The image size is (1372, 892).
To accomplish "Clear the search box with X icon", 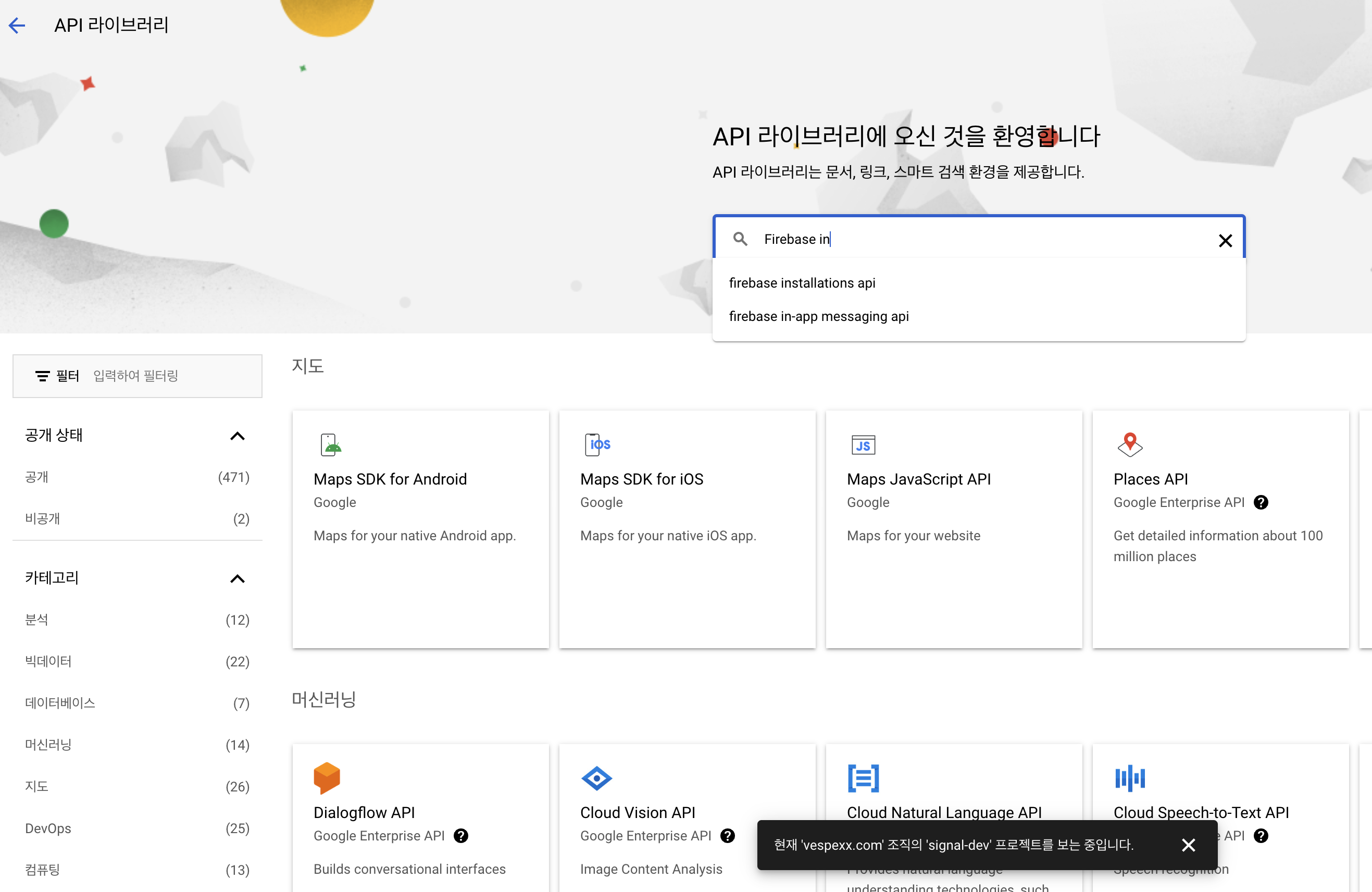I will point(1225,240).
